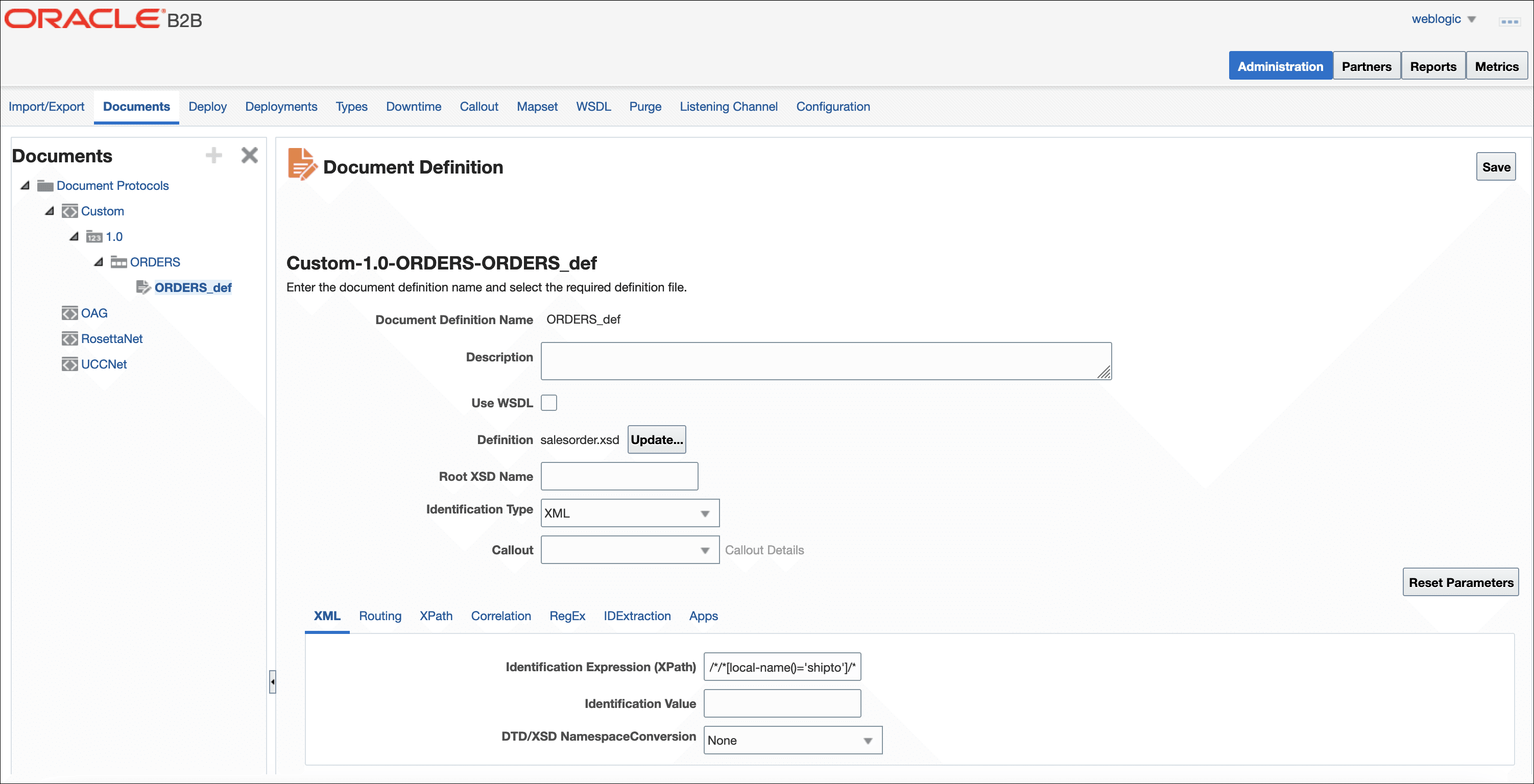
Task: Collapse the Documents pane splitter handle
Action: 272,681
